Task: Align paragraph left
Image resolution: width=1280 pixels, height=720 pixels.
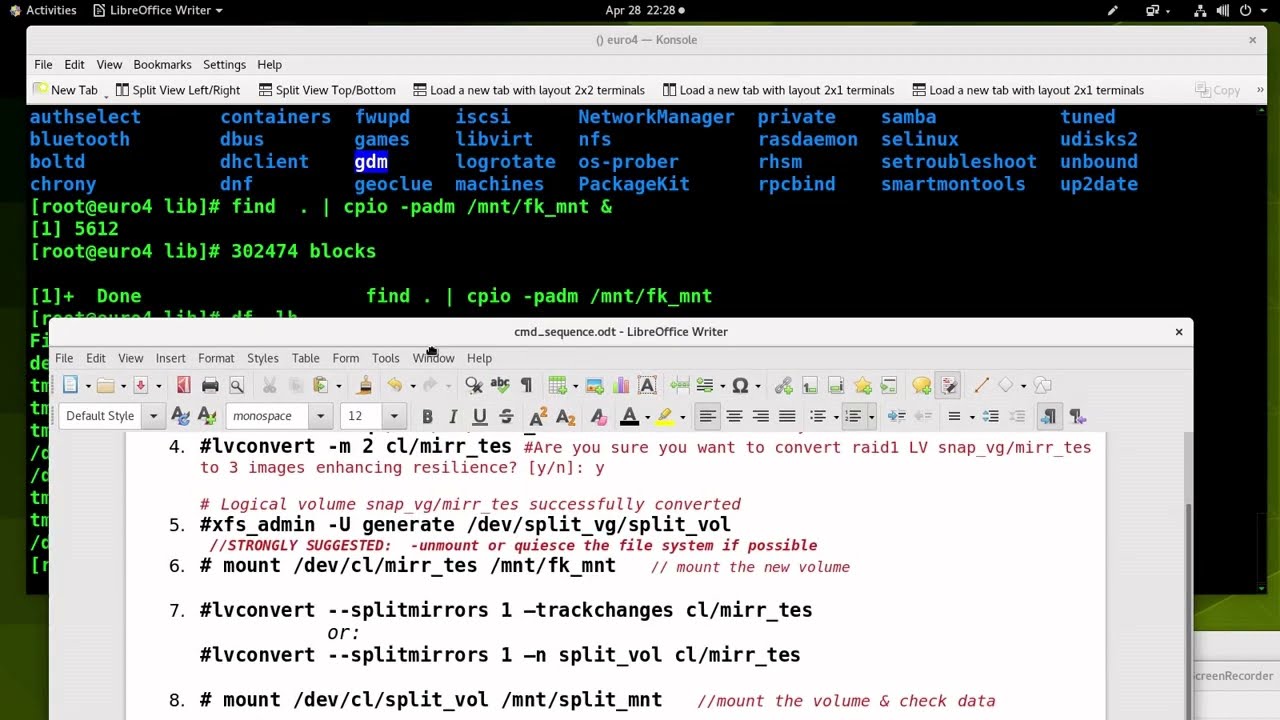Action: (707, 416)
